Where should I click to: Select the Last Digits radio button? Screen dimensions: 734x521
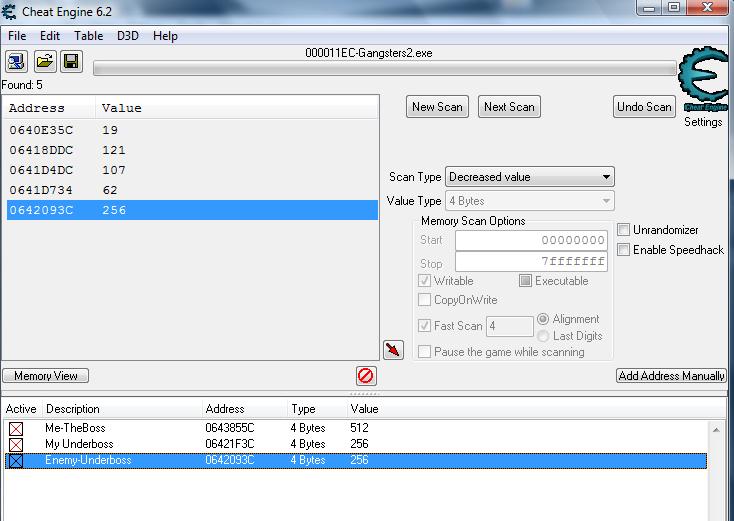pyautogui.click(x=543, y=336)
